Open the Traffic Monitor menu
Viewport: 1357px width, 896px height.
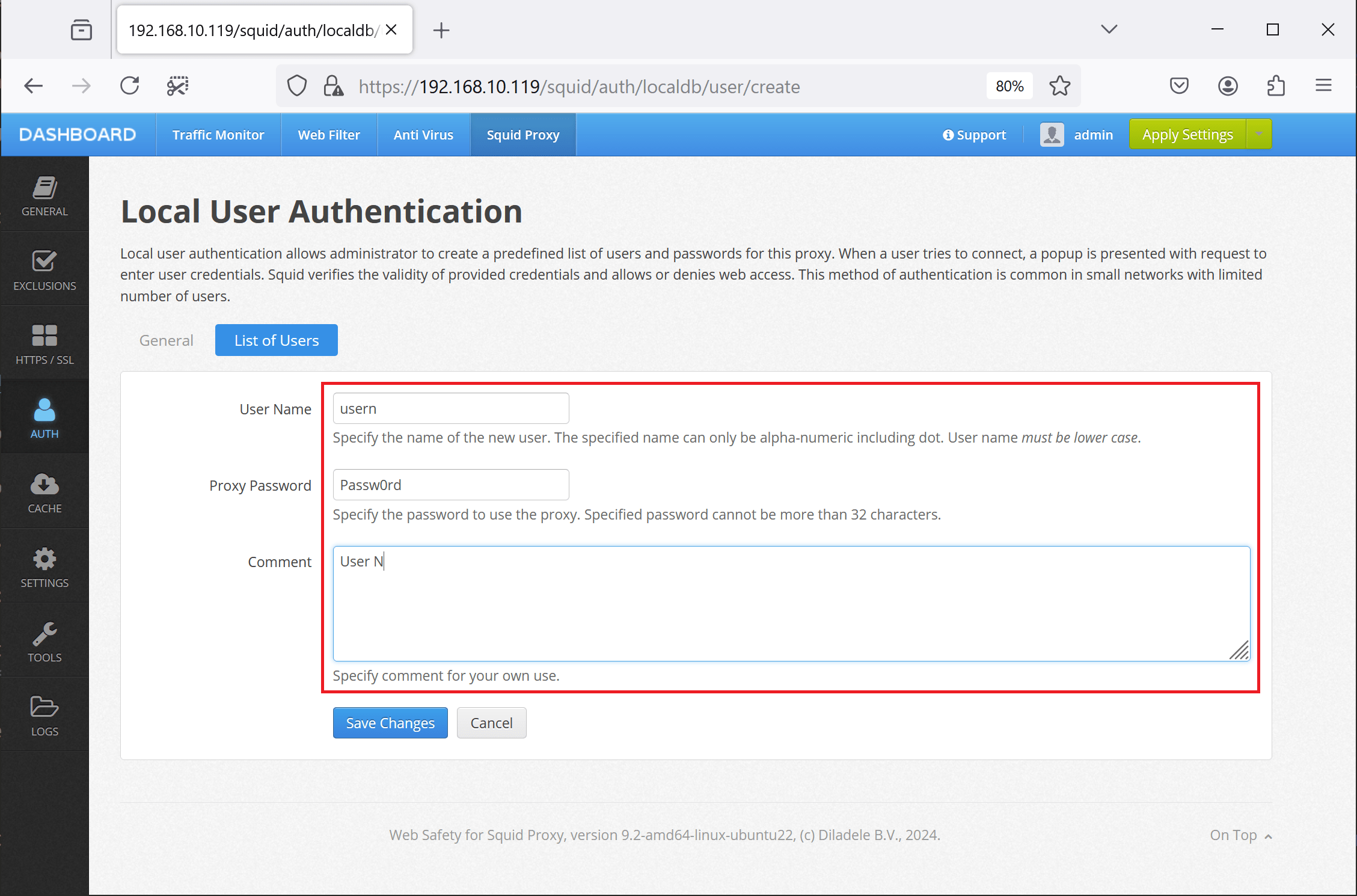click(x=218, y=135)
